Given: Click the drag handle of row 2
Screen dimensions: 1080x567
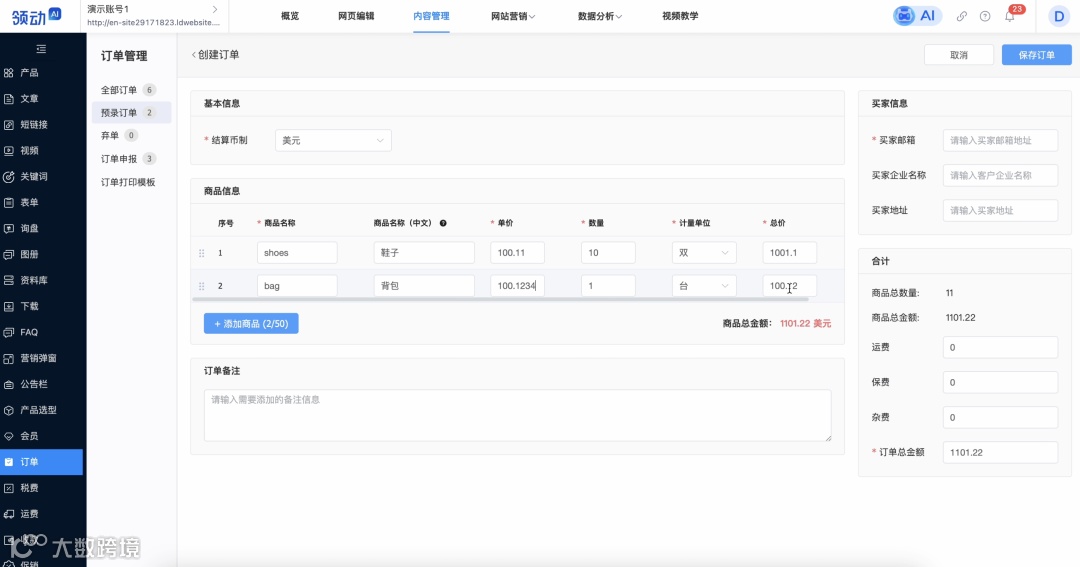Looking at the screenshot, I should (x=202, y=286).
